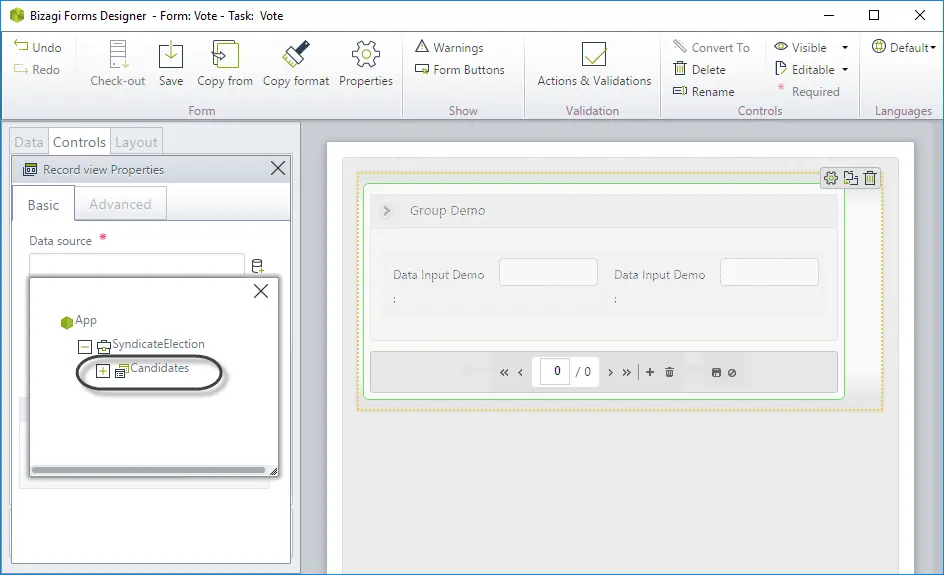944x575 pixels.
Task: Select SyndicateElection entity in tree
Action: [x=158, y=344]
